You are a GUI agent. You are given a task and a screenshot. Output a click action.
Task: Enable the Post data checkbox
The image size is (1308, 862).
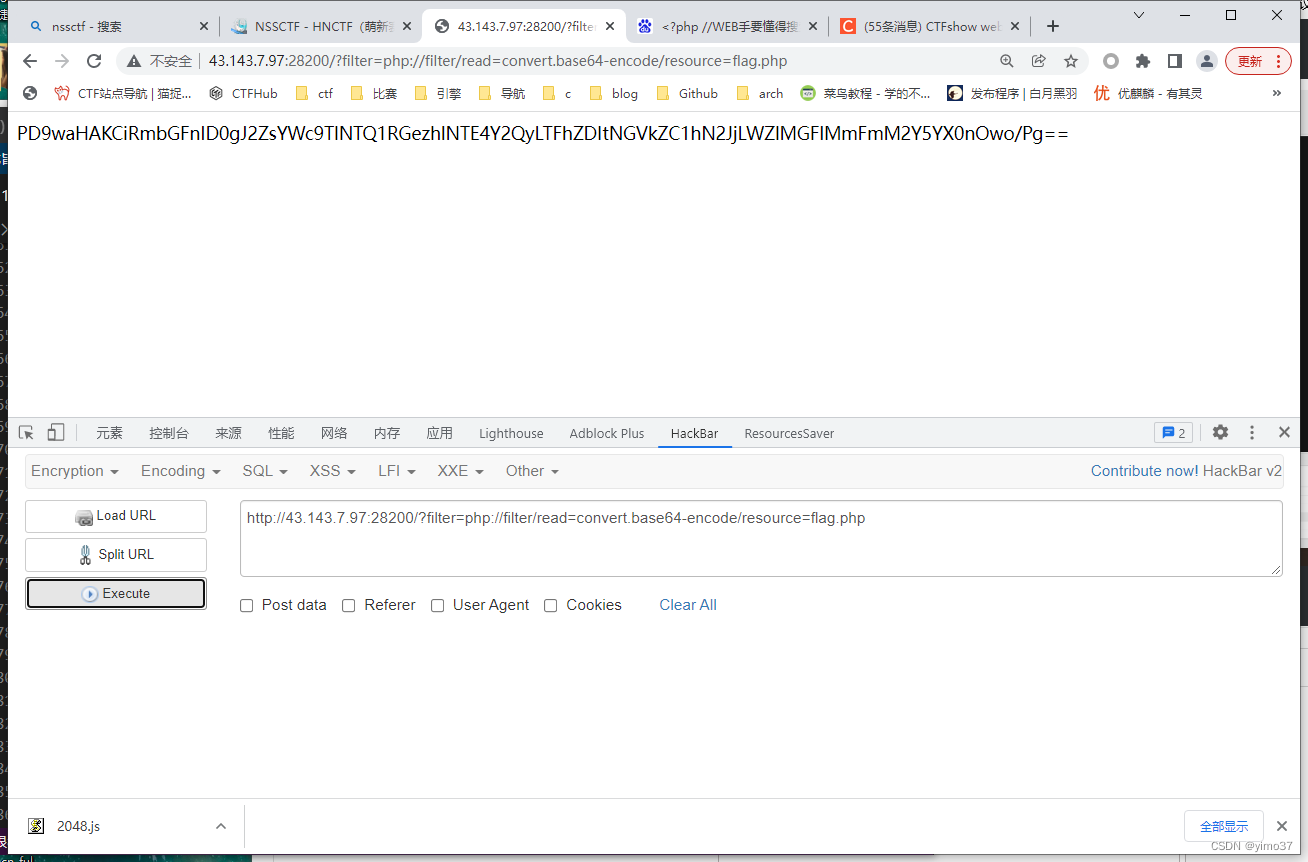(x=246, y=605)
